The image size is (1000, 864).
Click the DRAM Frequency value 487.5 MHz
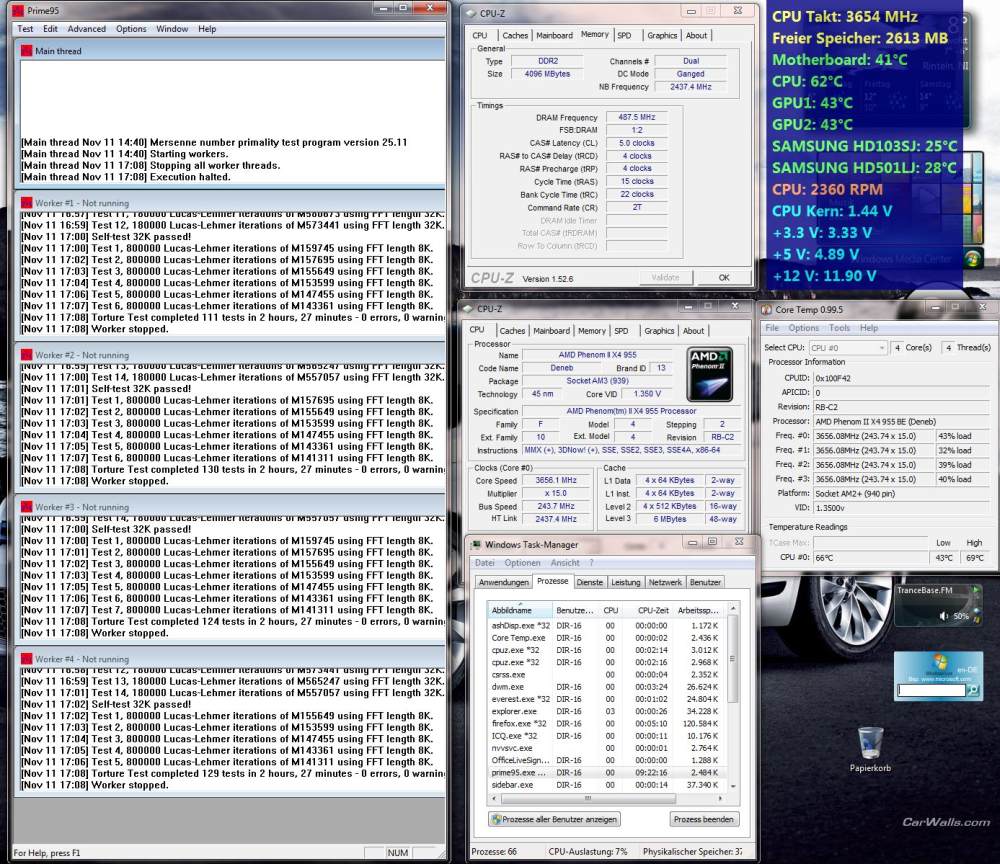636,117
